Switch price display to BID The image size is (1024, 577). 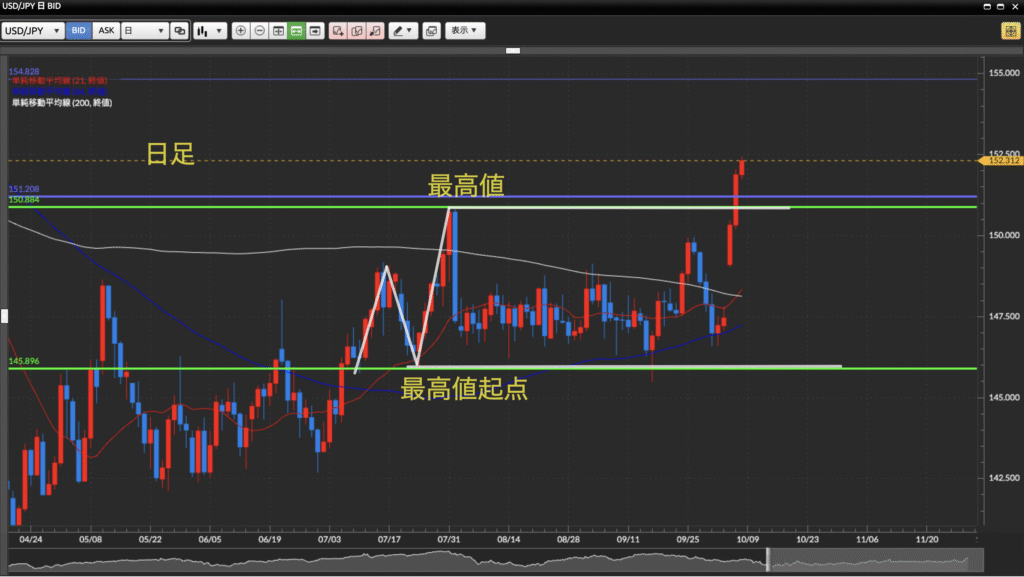coord(78,31)
